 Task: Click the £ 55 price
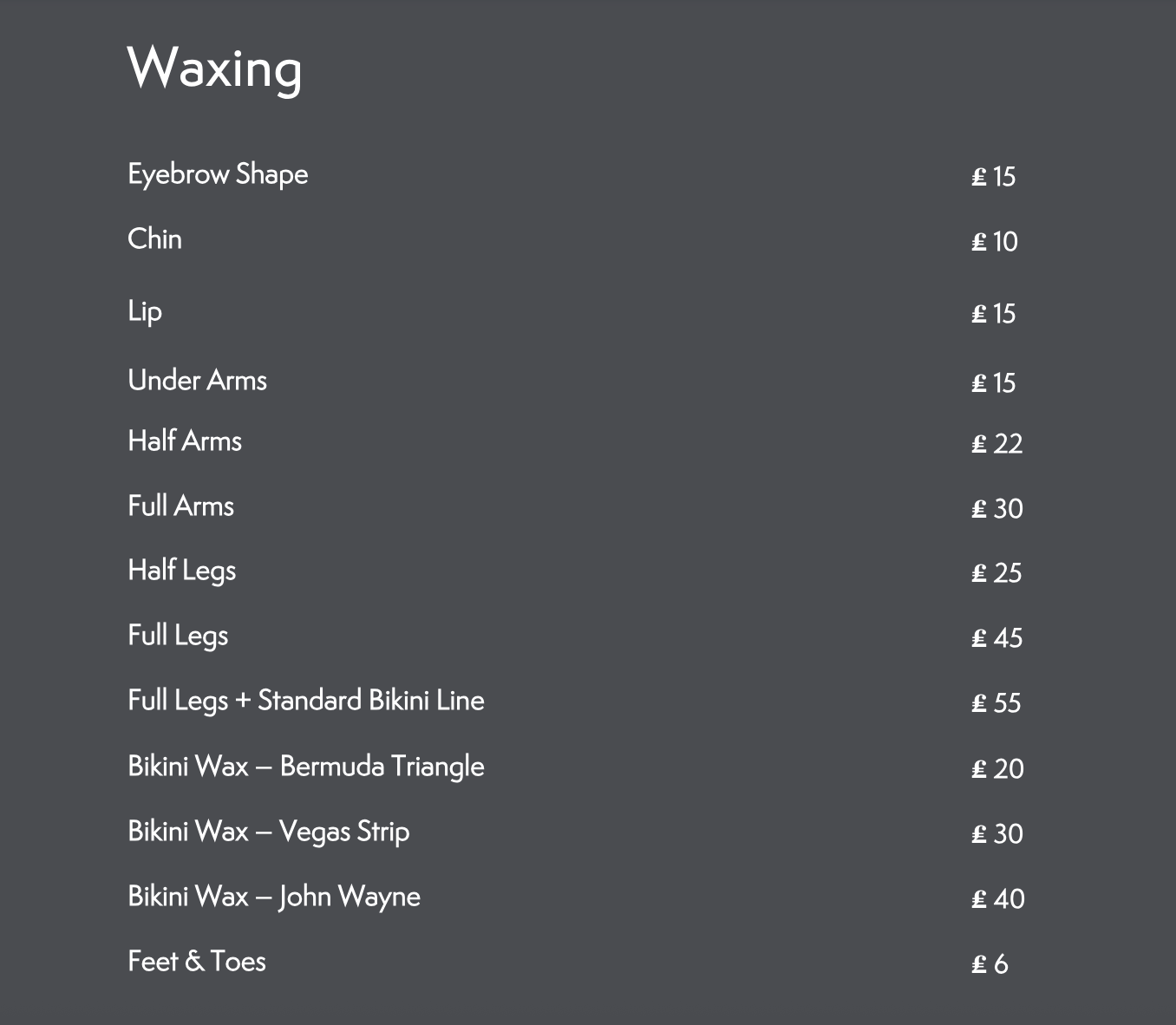996,703
